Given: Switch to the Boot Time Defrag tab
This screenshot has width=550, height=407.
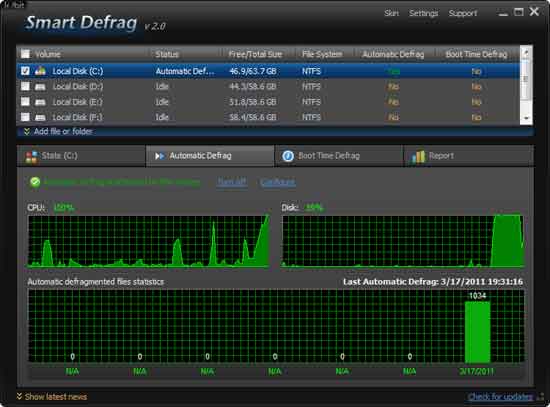Looking at the screenshot, I should [339, 156].
